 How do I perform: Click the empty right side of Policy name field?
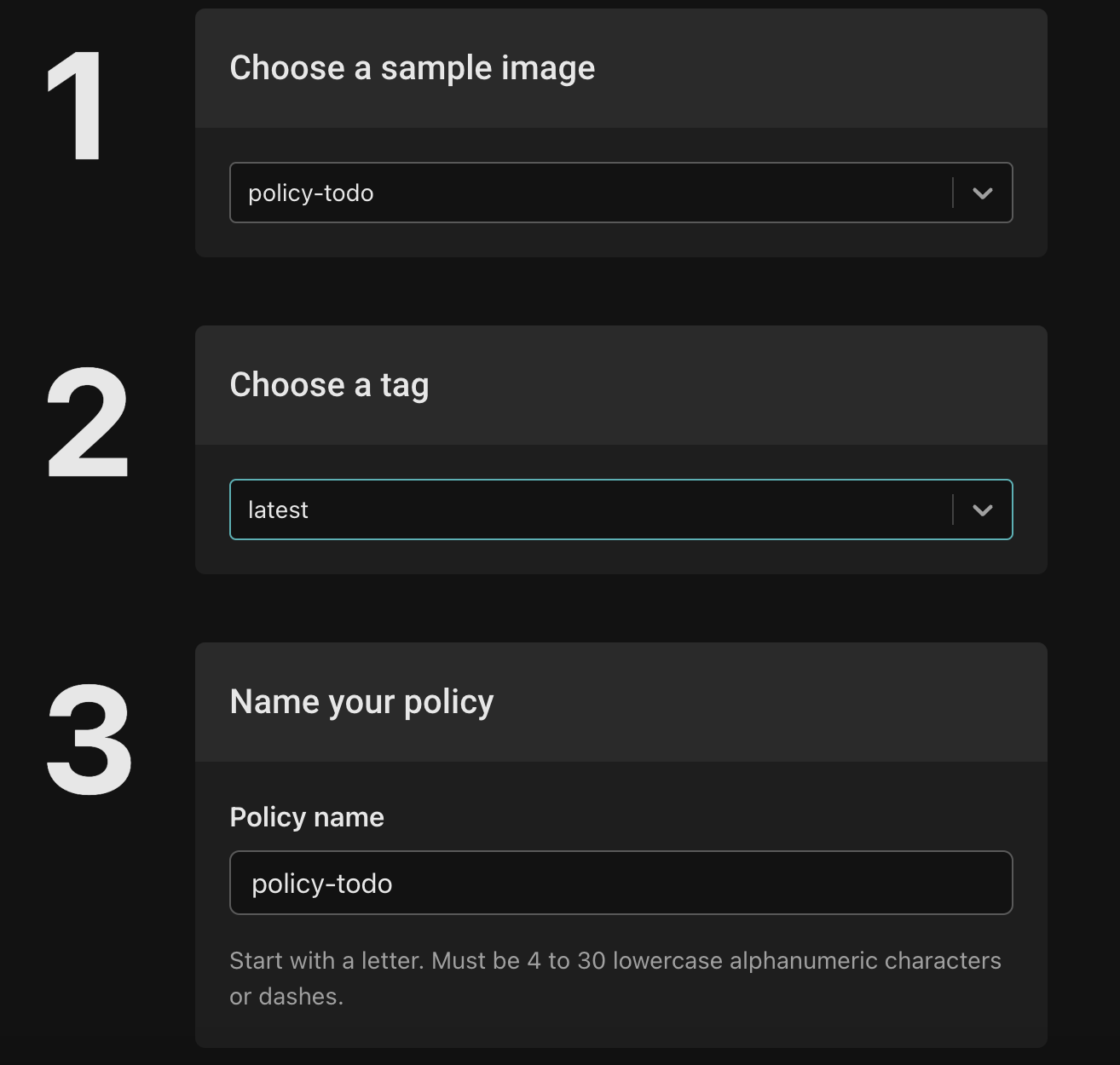coord(810,883)
